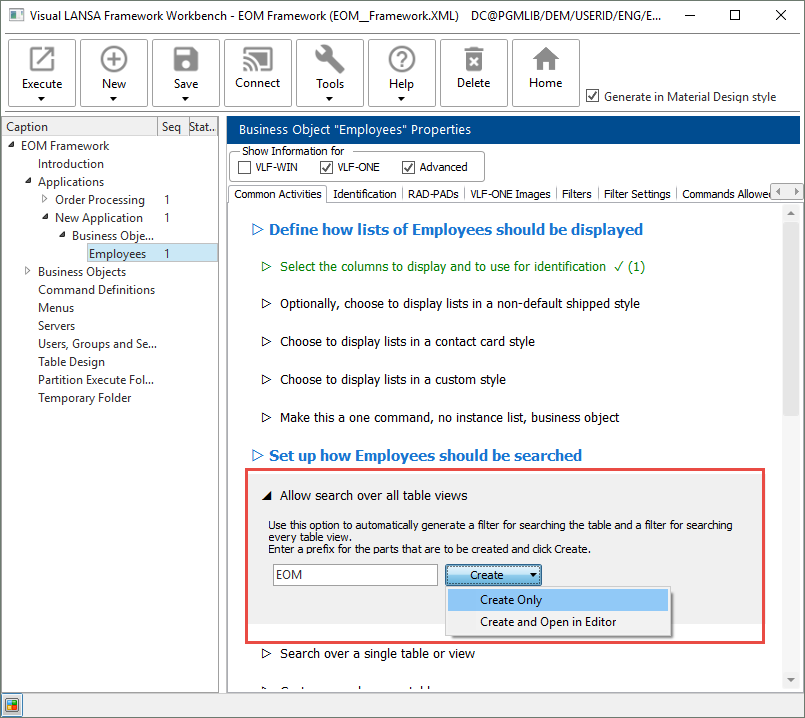Open the Help question mark icon
This screenshot has width=805, height=718.
pos(401,59)
